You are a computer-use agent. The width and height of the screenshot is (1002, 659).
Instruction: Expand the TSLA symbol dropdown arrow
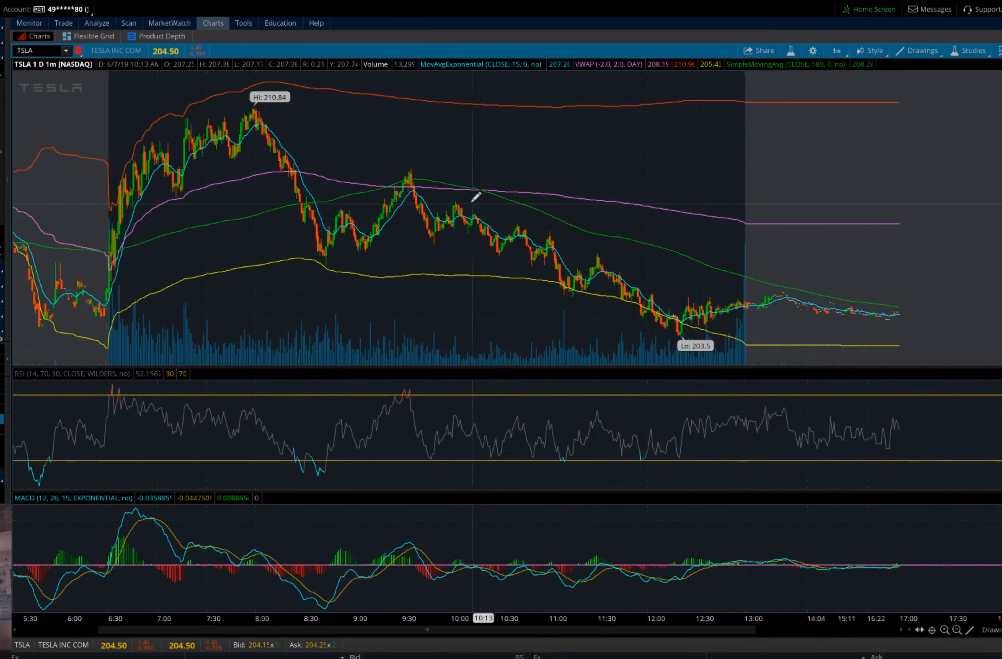[x=66, y=50]
